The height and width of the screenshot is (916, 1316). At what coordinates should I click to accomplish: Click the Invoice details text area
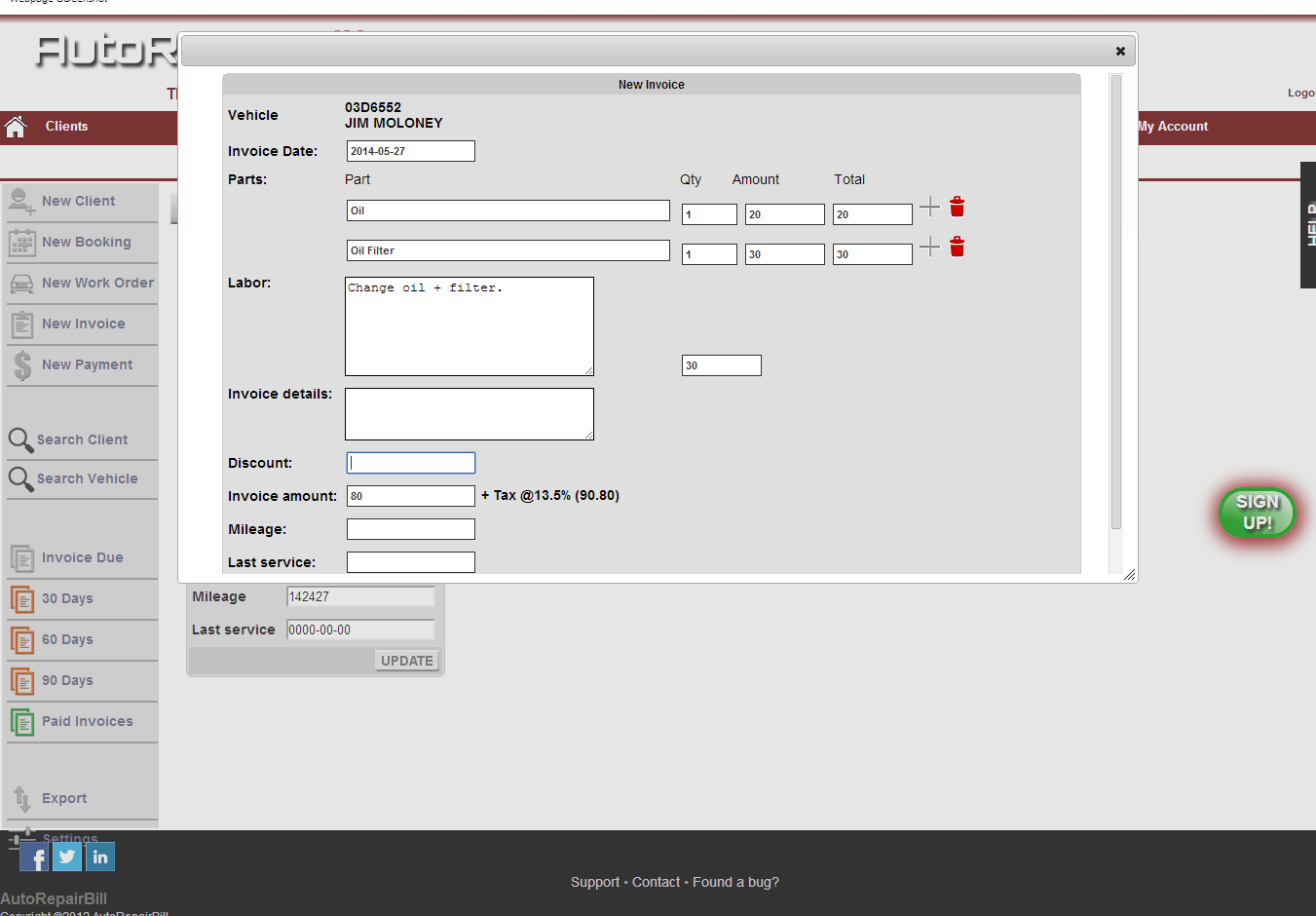(469, 413)
